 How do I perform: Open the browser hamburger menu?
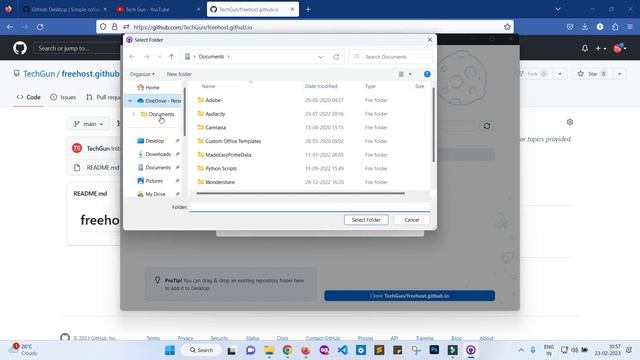pyautogui.click(x=630, y=27)
